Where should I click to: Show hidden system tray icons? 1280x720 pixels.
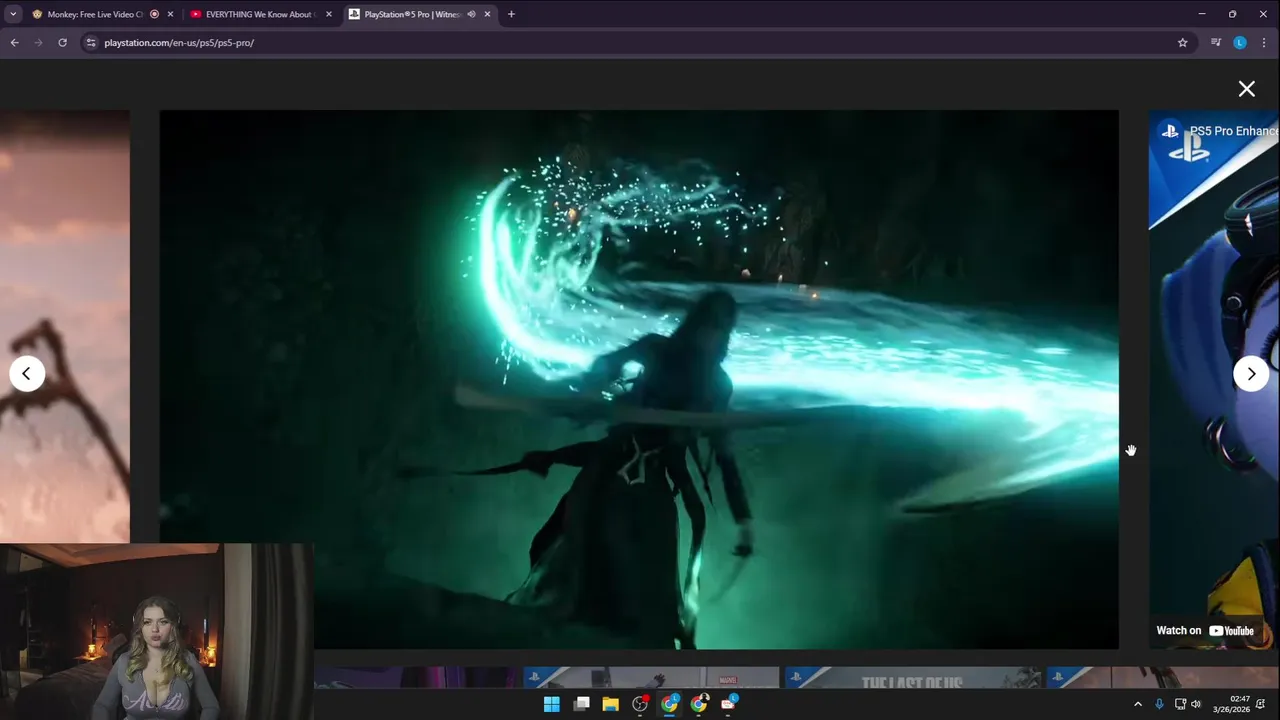pos(1137,704)
